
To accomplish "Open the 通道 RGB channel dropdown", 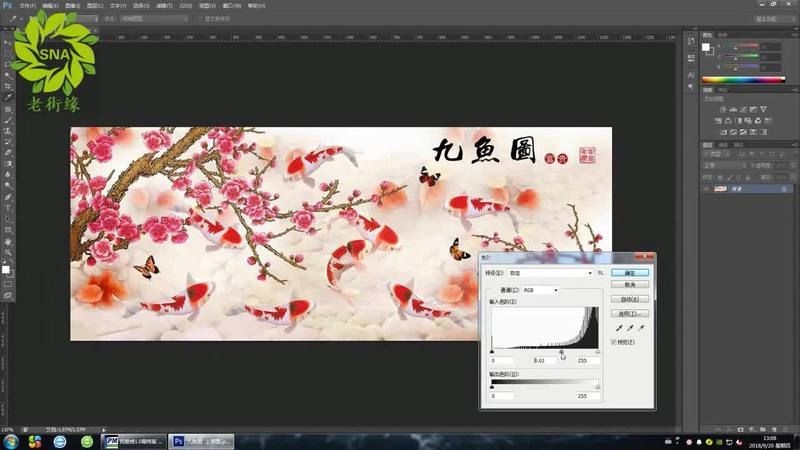I will pos(540,290).
